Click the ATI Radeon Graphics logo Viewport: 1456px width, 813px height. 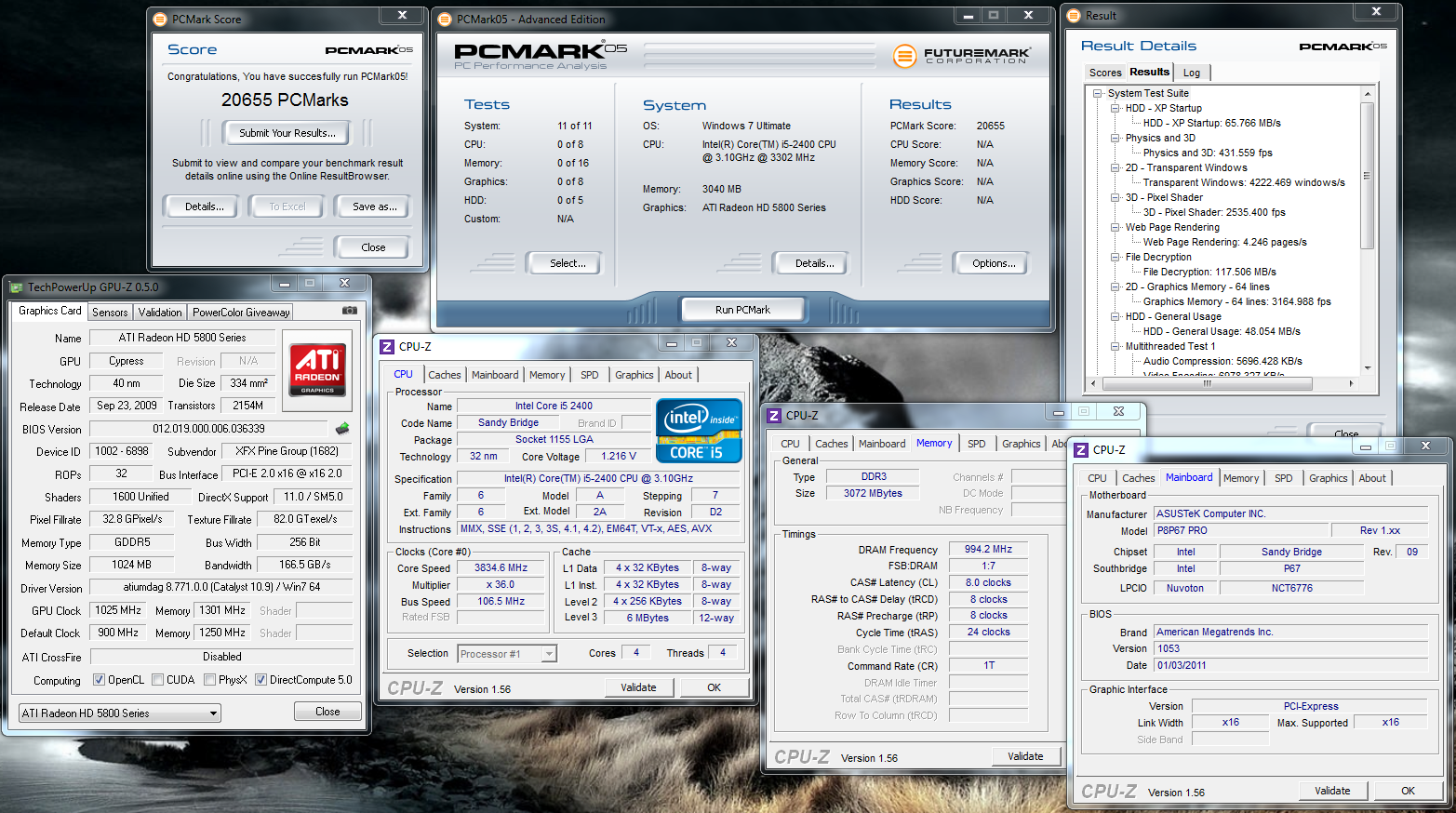pyautogui.click(x=317, y=370)
